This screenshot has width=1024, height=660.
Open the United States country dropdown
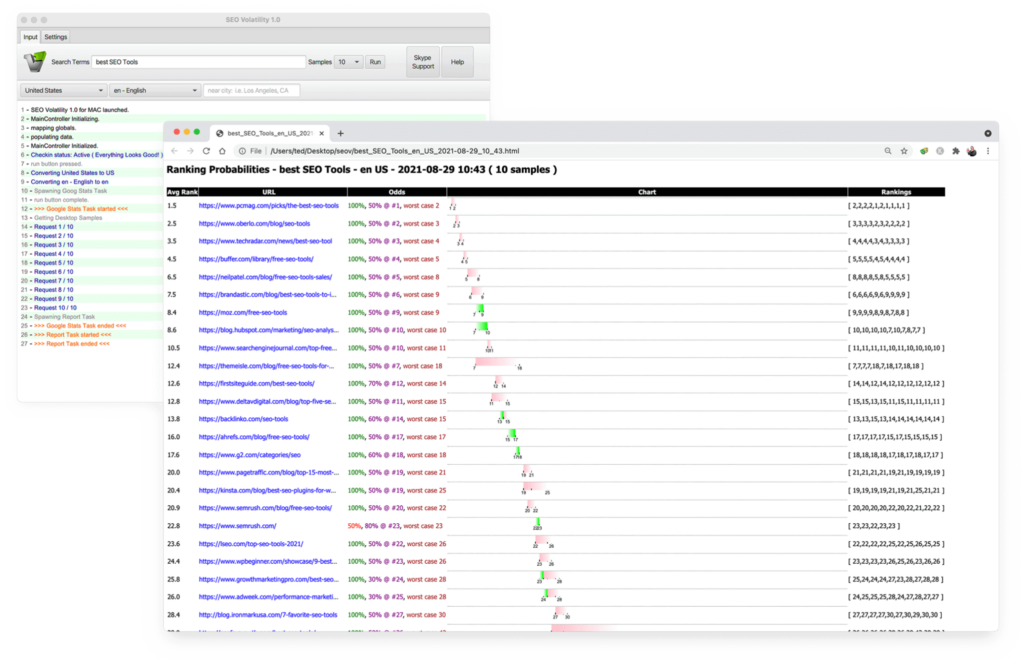63,91
